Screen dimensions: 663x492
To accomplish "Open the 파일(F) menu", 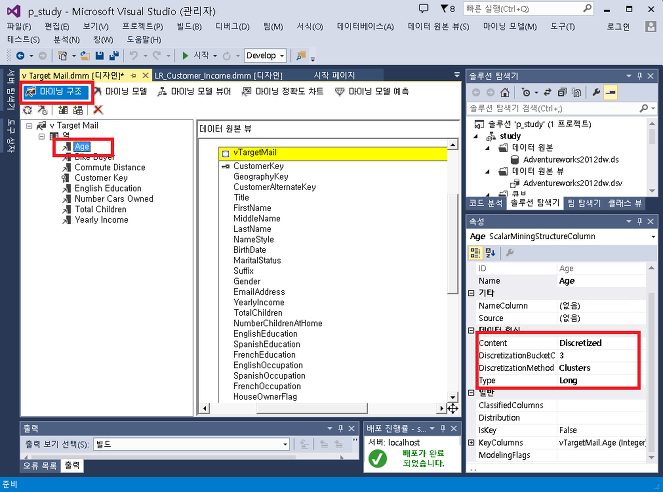I will [x=19, y=27].
